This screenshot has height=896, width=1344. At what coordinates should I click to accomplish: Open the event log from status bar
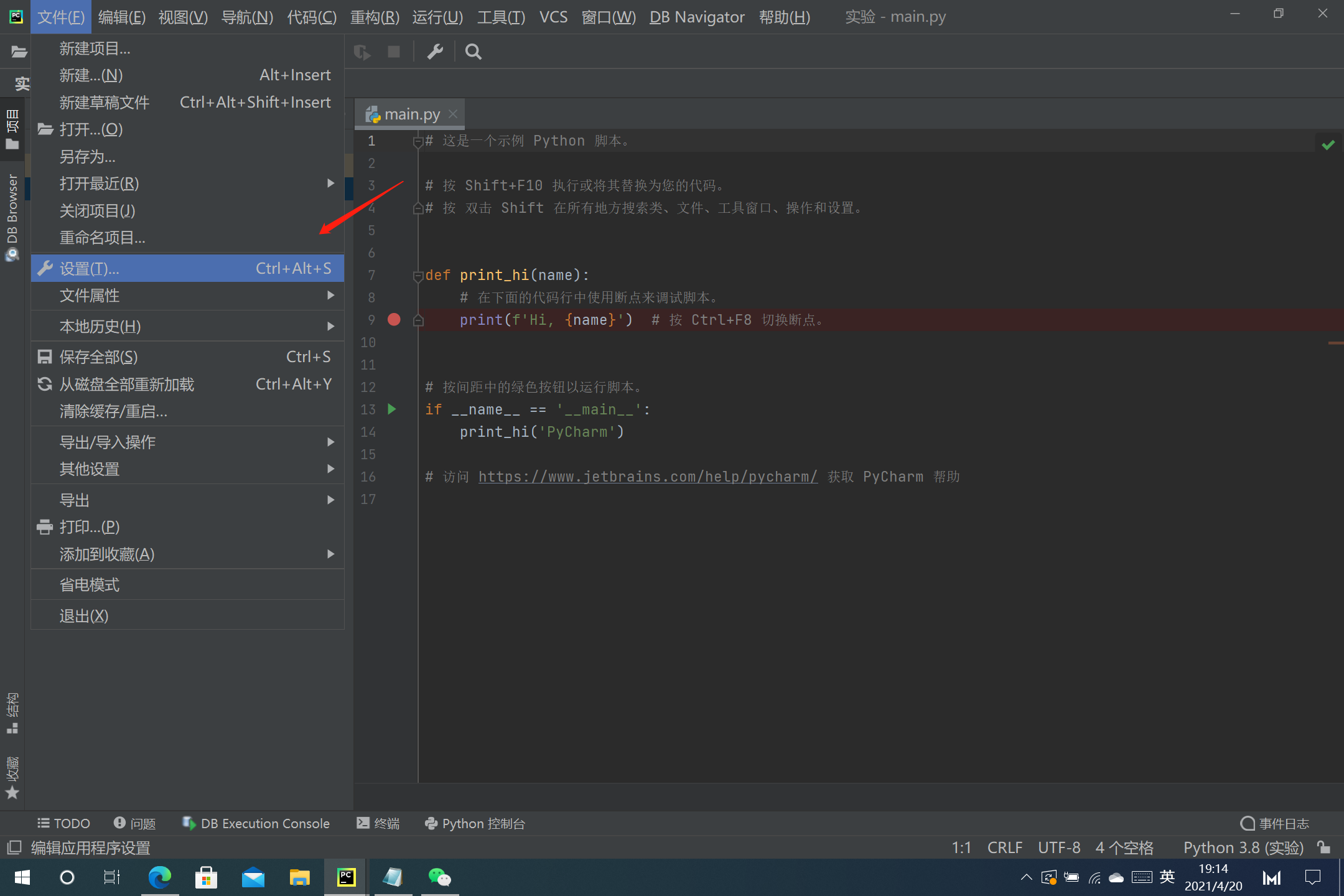coord(1275,823)
